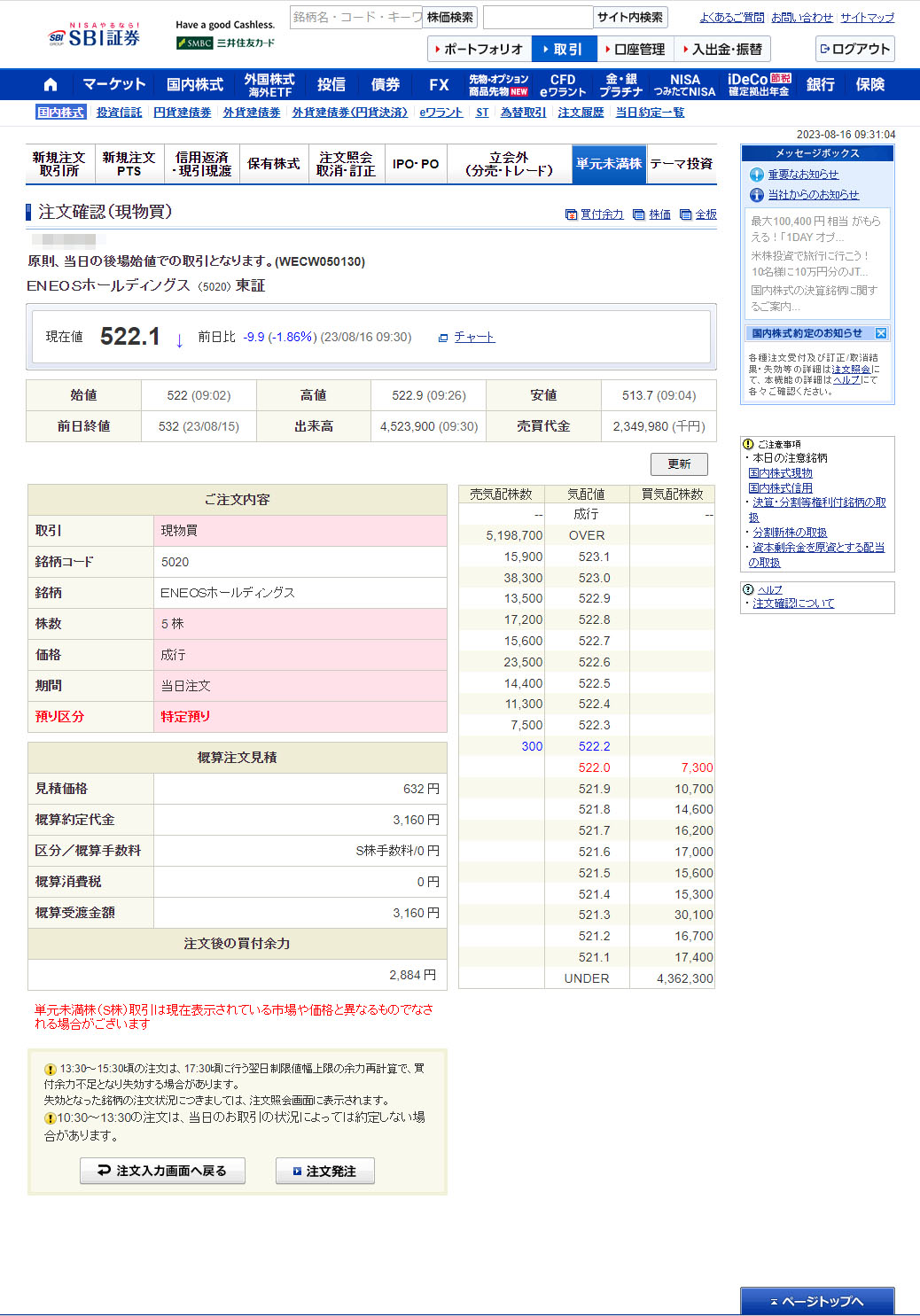Click the 銘柄名・コード stock search field
Screen dimensions: 920x1316
355,18
